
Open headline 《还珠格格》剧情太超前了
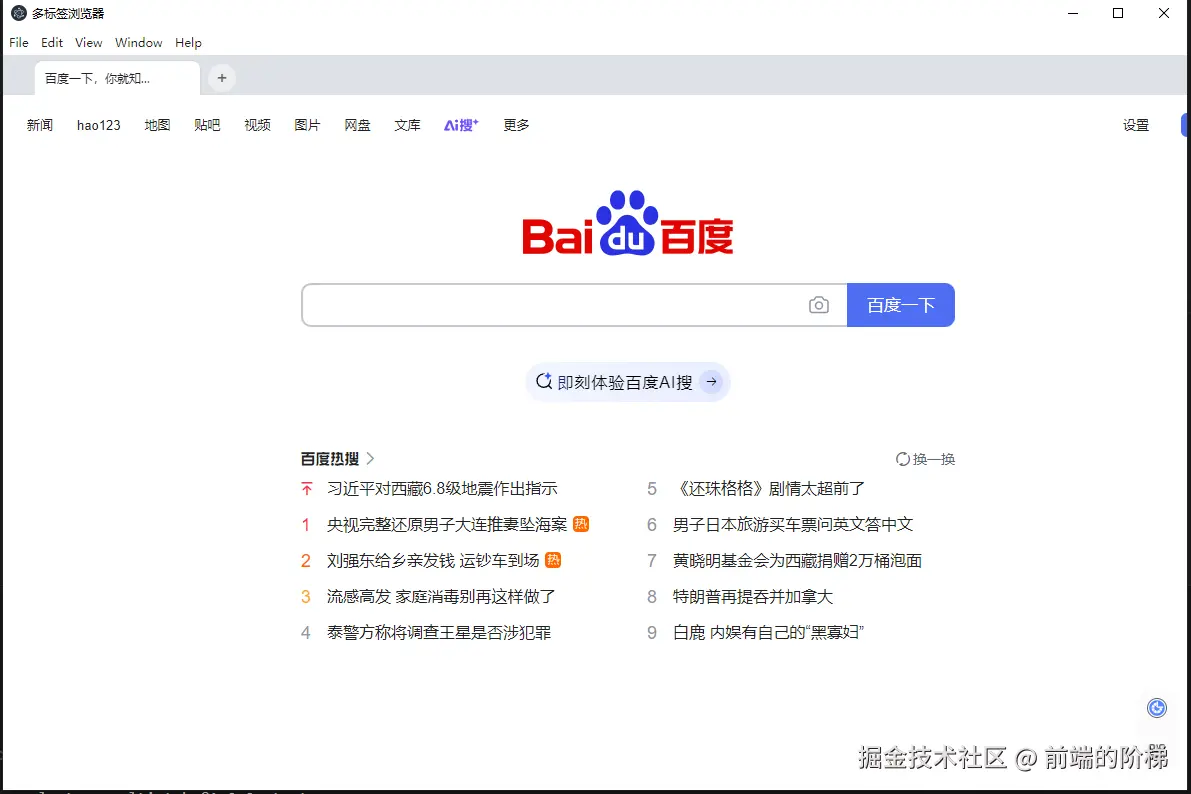(x=769, y=489)
